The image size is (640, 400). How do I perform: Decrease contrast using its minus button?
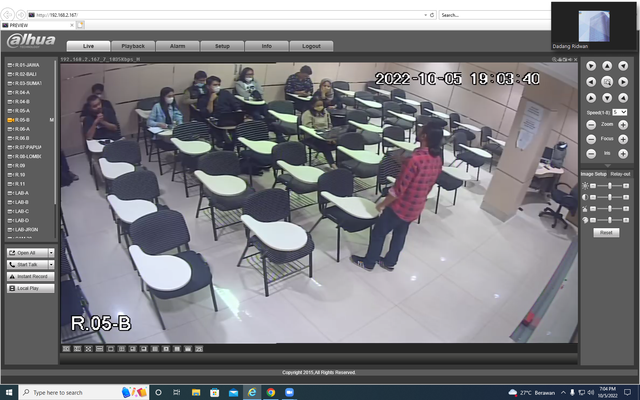593,197
